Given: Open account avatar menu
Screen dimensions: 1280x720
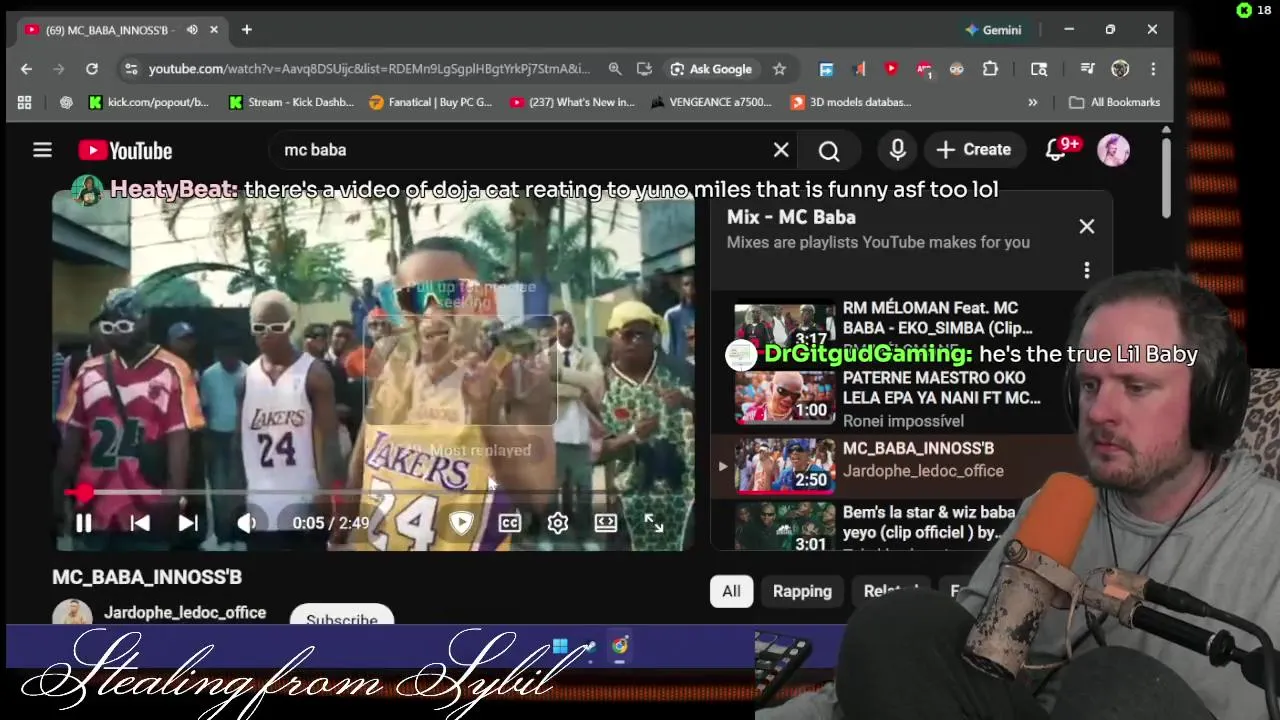Looking at the screenshot, I should 1114,150.
